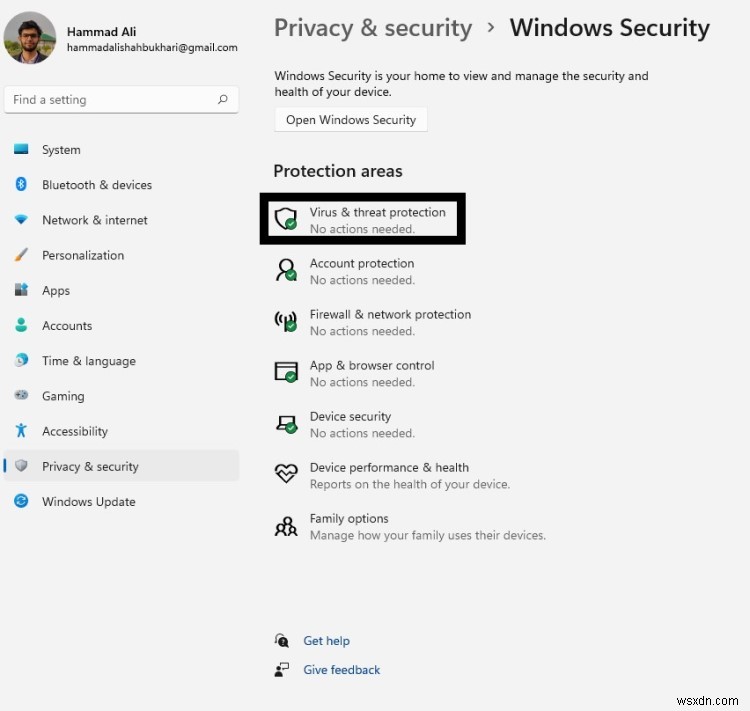Screen dimensions: 750x711
Task: Click the Get help headset icon
Action: tap(282, 640)
